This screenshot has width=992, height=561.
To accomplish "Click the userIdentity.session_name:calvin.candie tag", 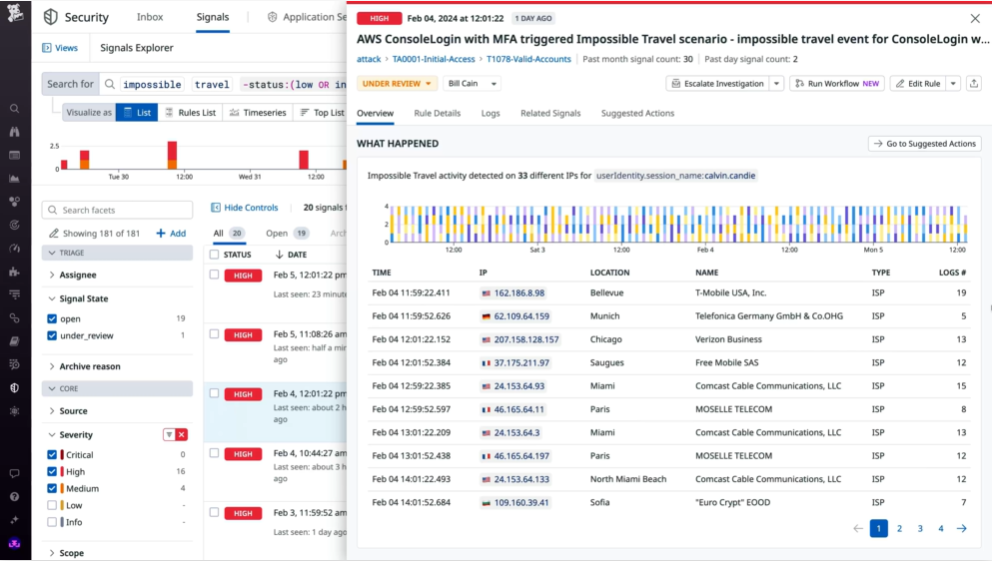I will coord(676,176).
